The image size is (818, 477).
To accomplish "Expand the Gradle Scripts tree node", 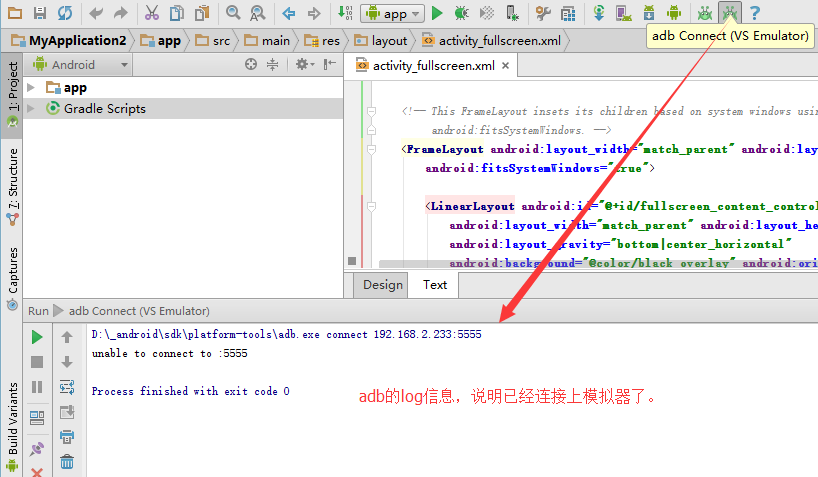I will point(31,108).
